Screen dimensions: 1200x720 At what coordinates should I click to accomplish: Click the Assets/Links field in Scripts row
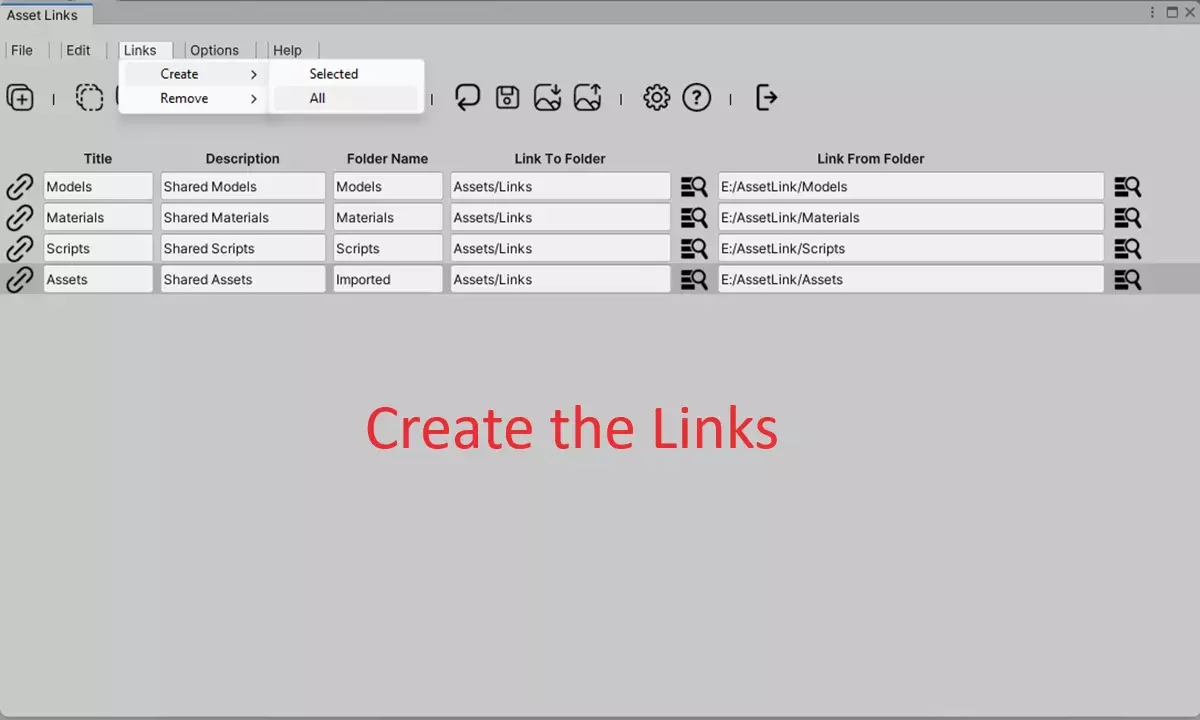[x=560, y=249]
